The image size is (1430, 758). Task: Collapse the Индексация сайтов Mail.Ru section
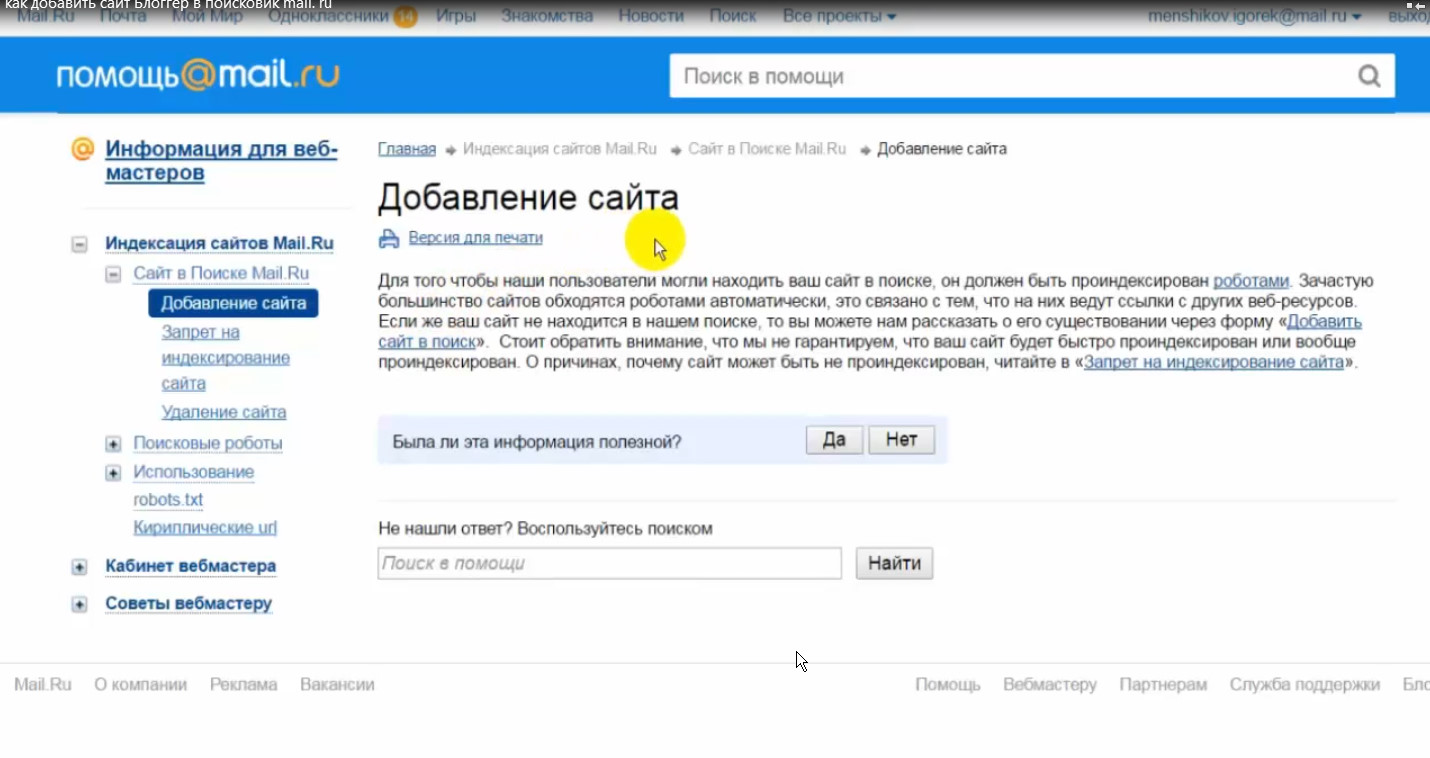coord(79,244)
